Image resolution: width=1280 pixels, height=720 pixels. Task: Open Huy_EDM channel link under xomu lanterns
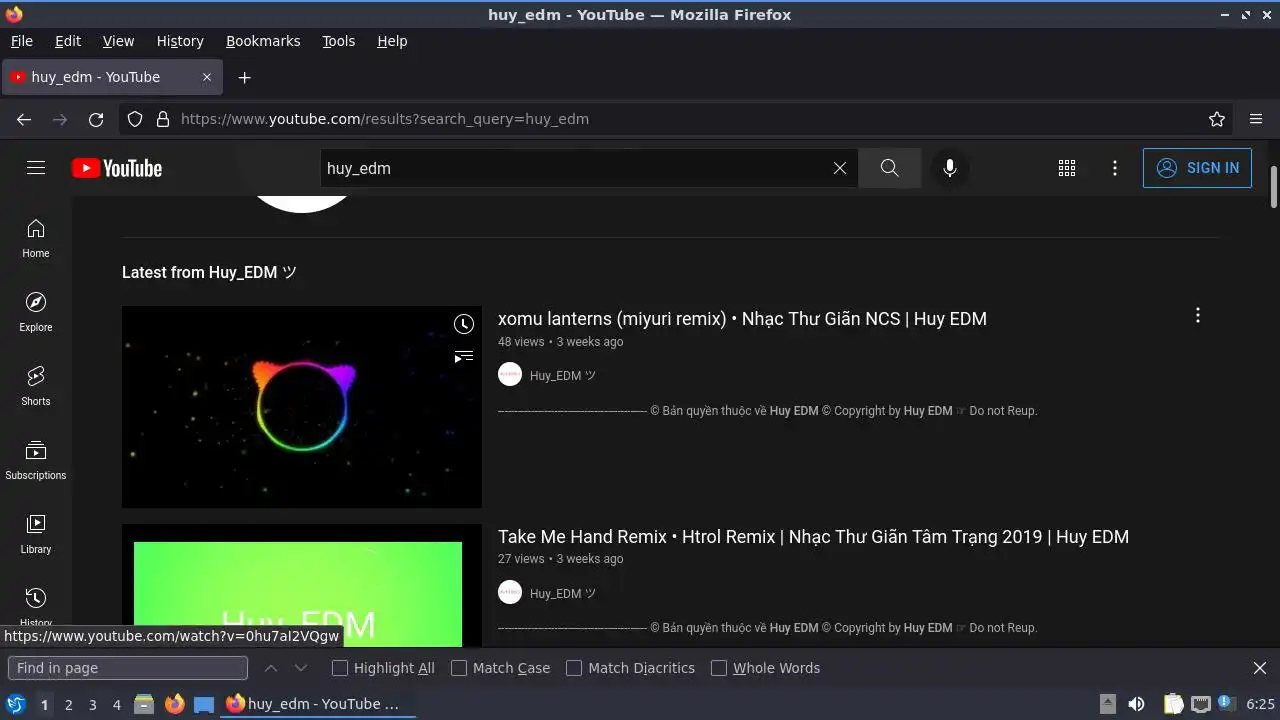tap(563, 375)
